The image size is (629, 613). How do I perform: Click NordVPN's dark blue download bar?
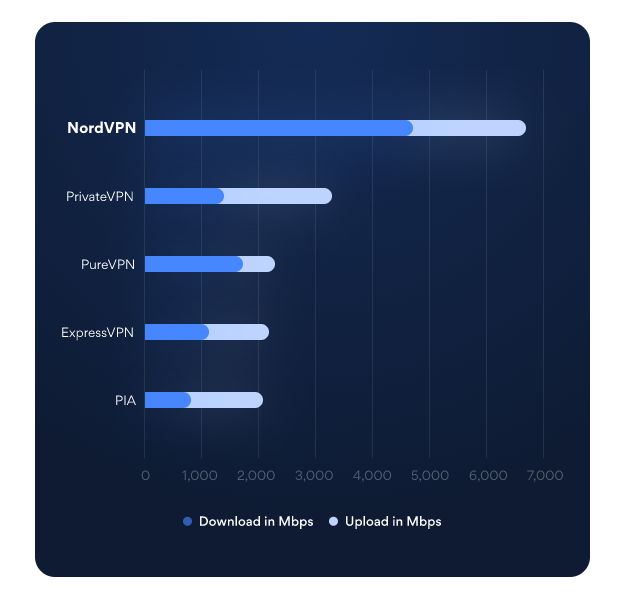tap(278, 128)
